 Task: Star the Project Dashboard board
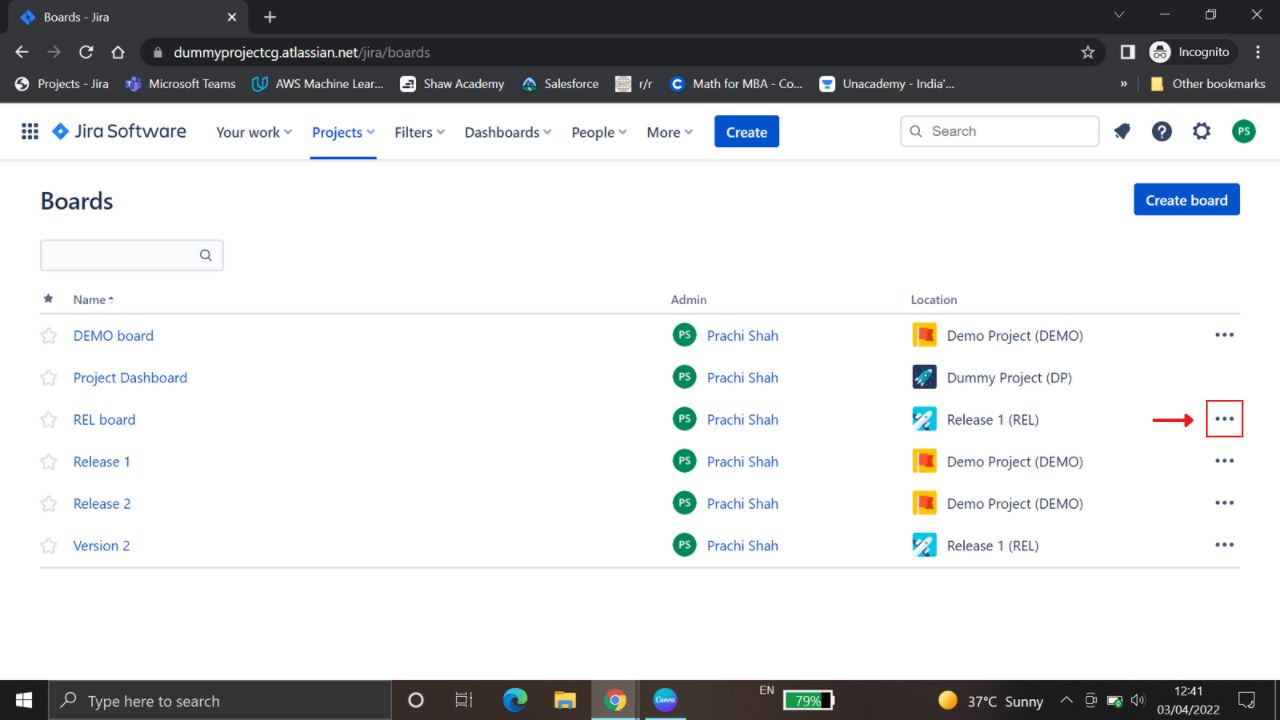pos(48,378)
